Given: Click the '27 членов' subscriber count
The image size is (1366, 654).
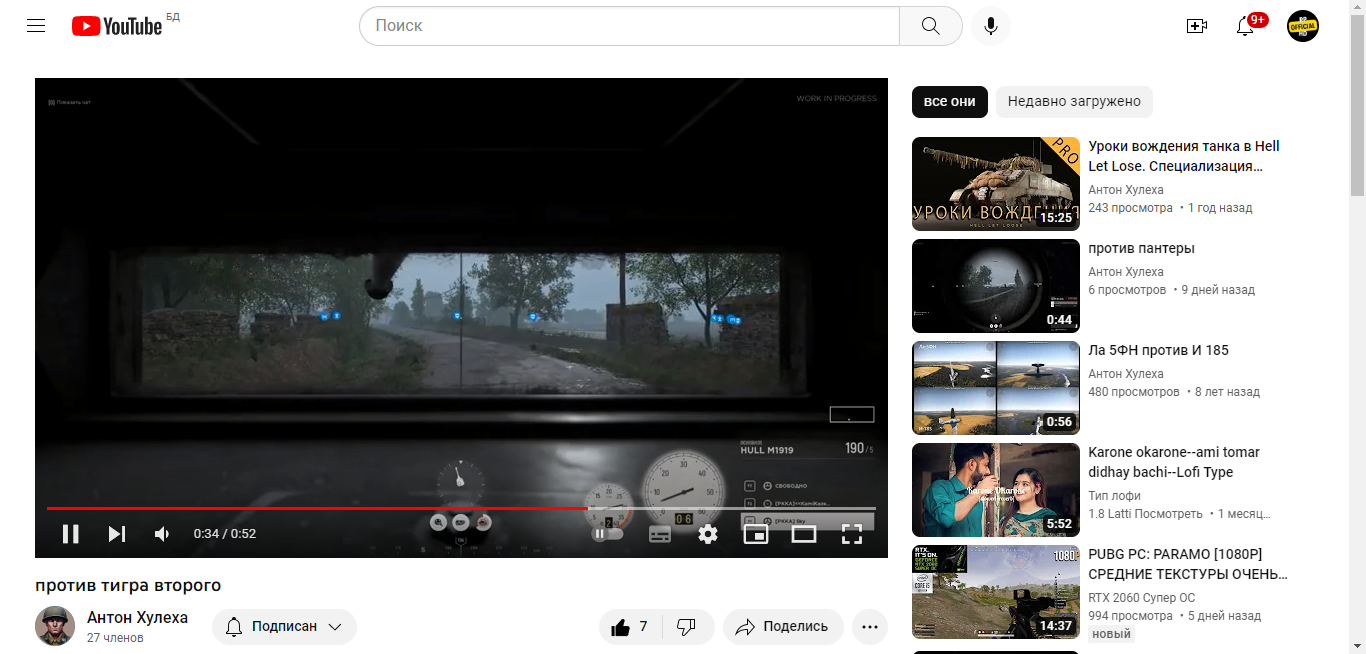Looking at the screenshot, I should (115, 638).
